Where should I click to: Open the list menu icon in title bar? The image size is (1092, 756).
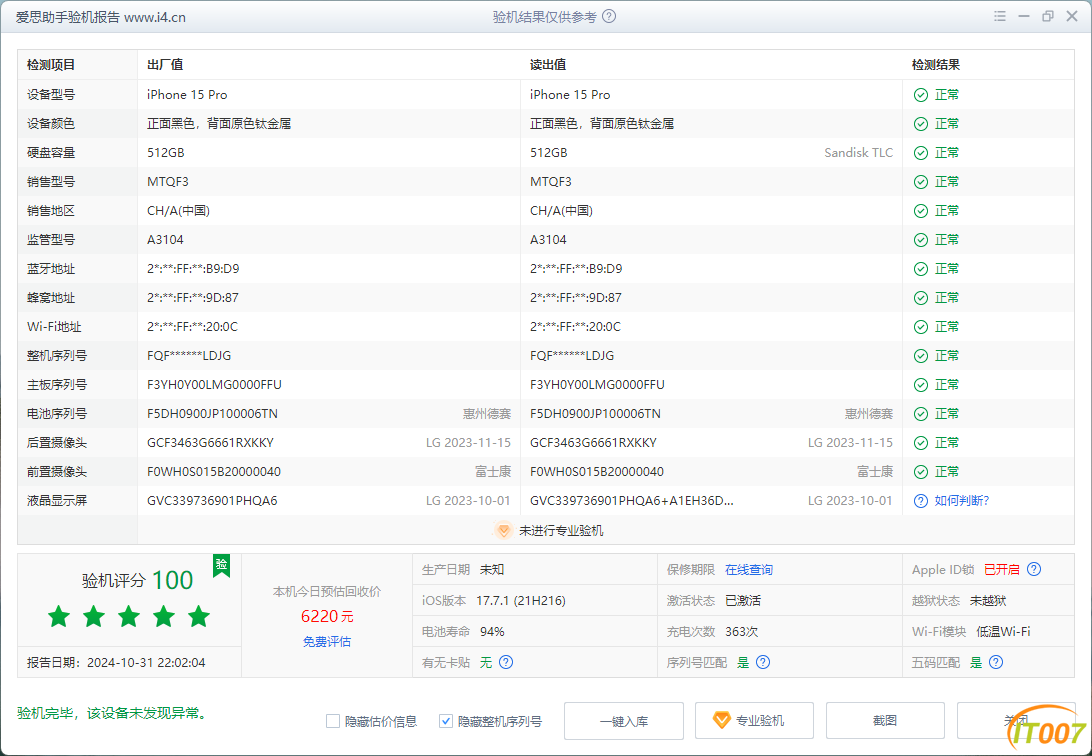coord(1000,16)
